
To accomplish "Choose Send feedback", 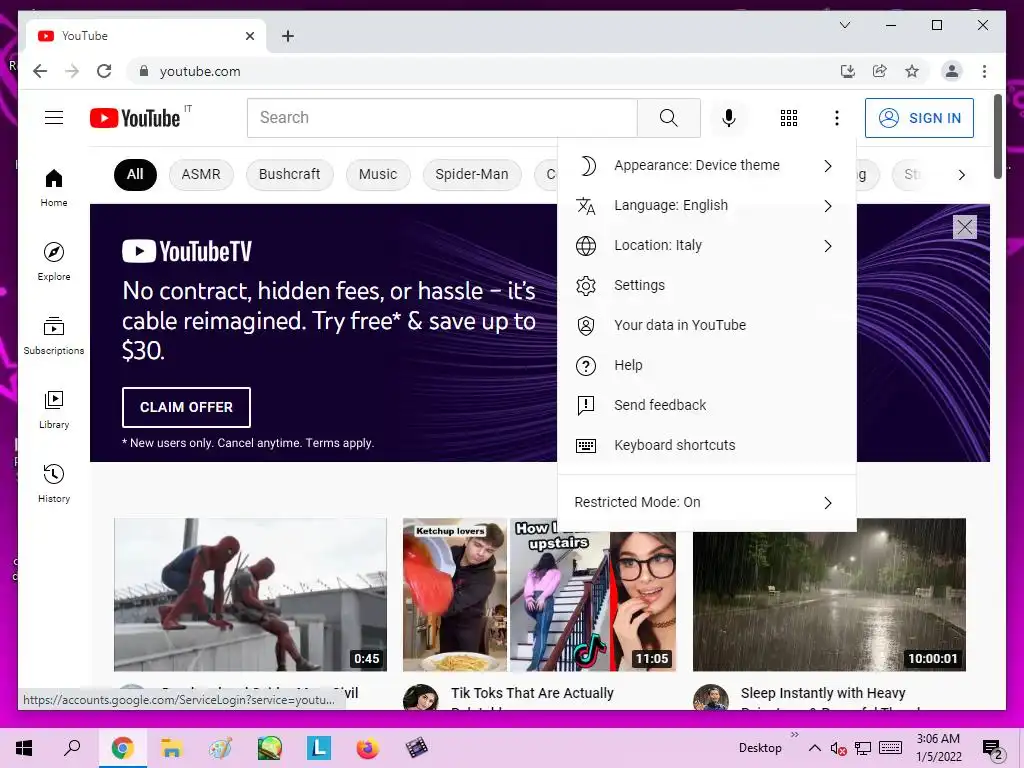I will [707, 405].
